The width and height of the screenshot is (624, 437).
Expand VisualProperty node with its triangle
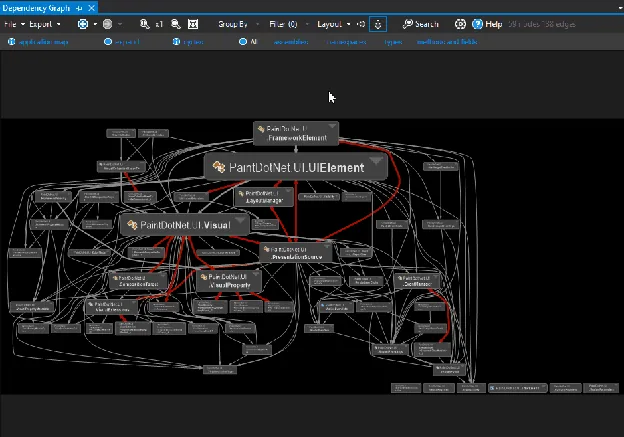256,274
